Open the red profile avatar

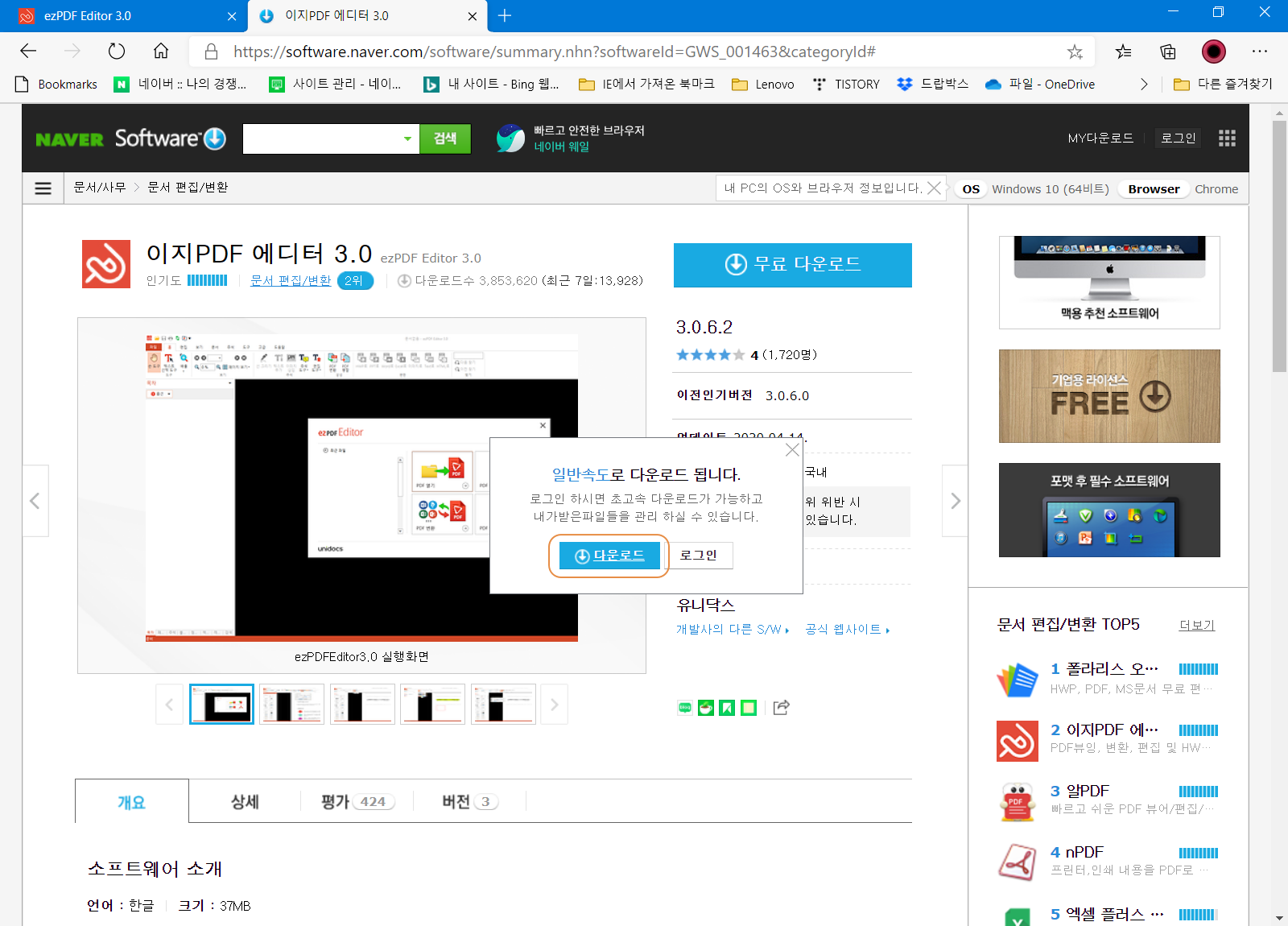pyautogui.click(x=1214, y=52)
